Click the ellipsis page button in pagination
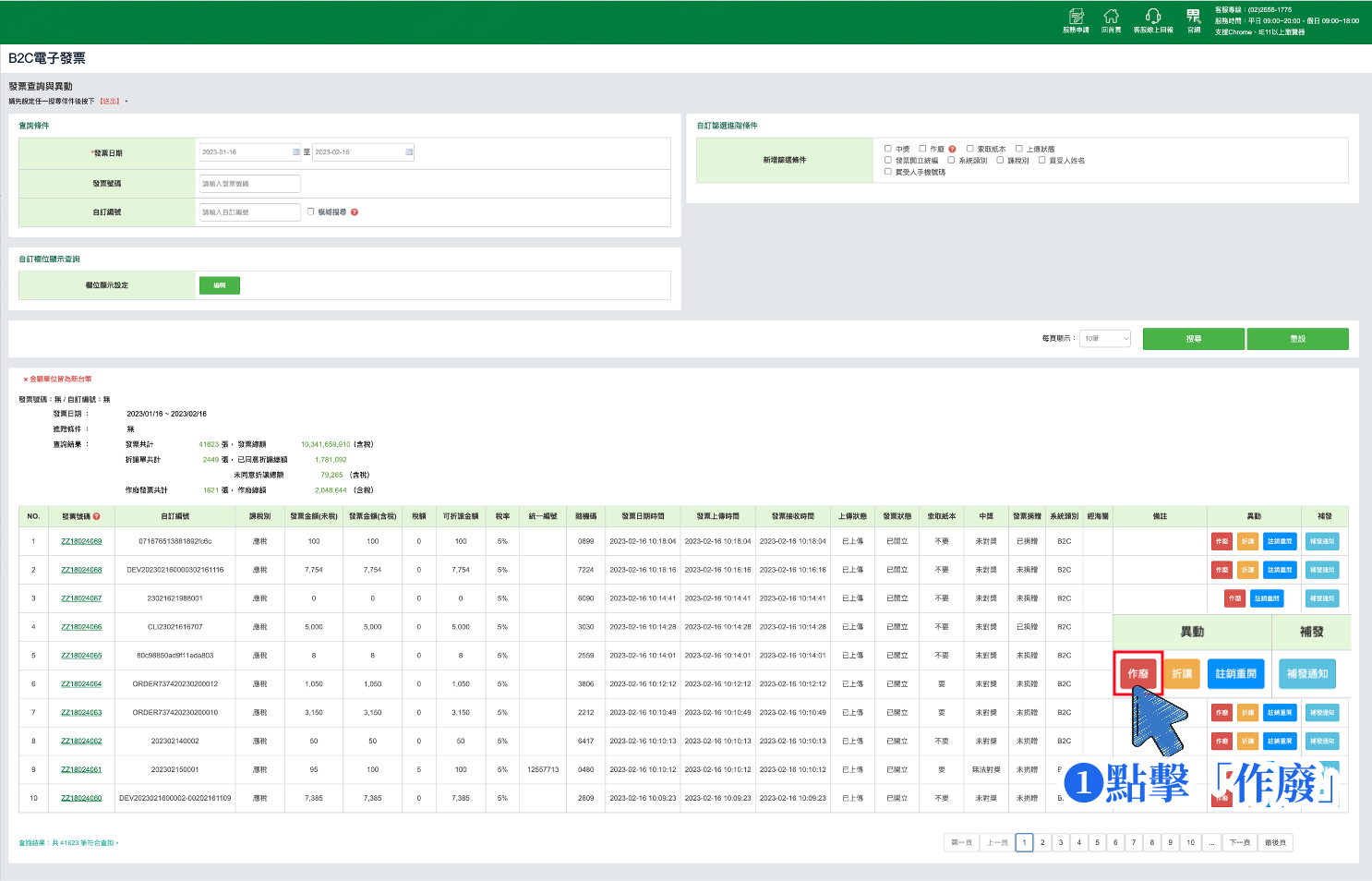The width and height of the screenshot is (1372, 881). coord(1211,842)
